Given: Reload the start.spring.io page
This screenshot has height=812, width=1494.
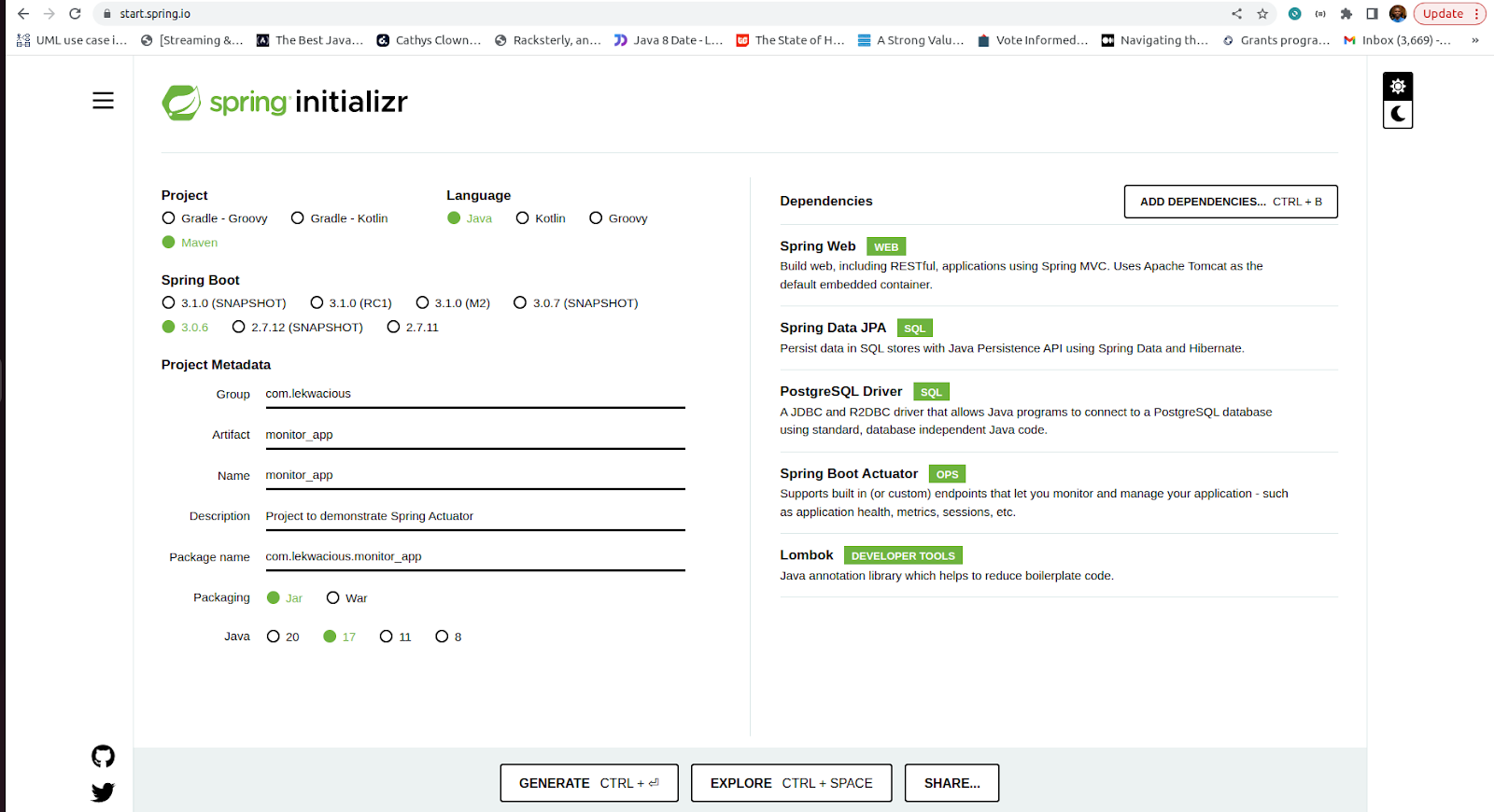Looking at the screenshot, I should pyautogui.click(x=76, y=14).
